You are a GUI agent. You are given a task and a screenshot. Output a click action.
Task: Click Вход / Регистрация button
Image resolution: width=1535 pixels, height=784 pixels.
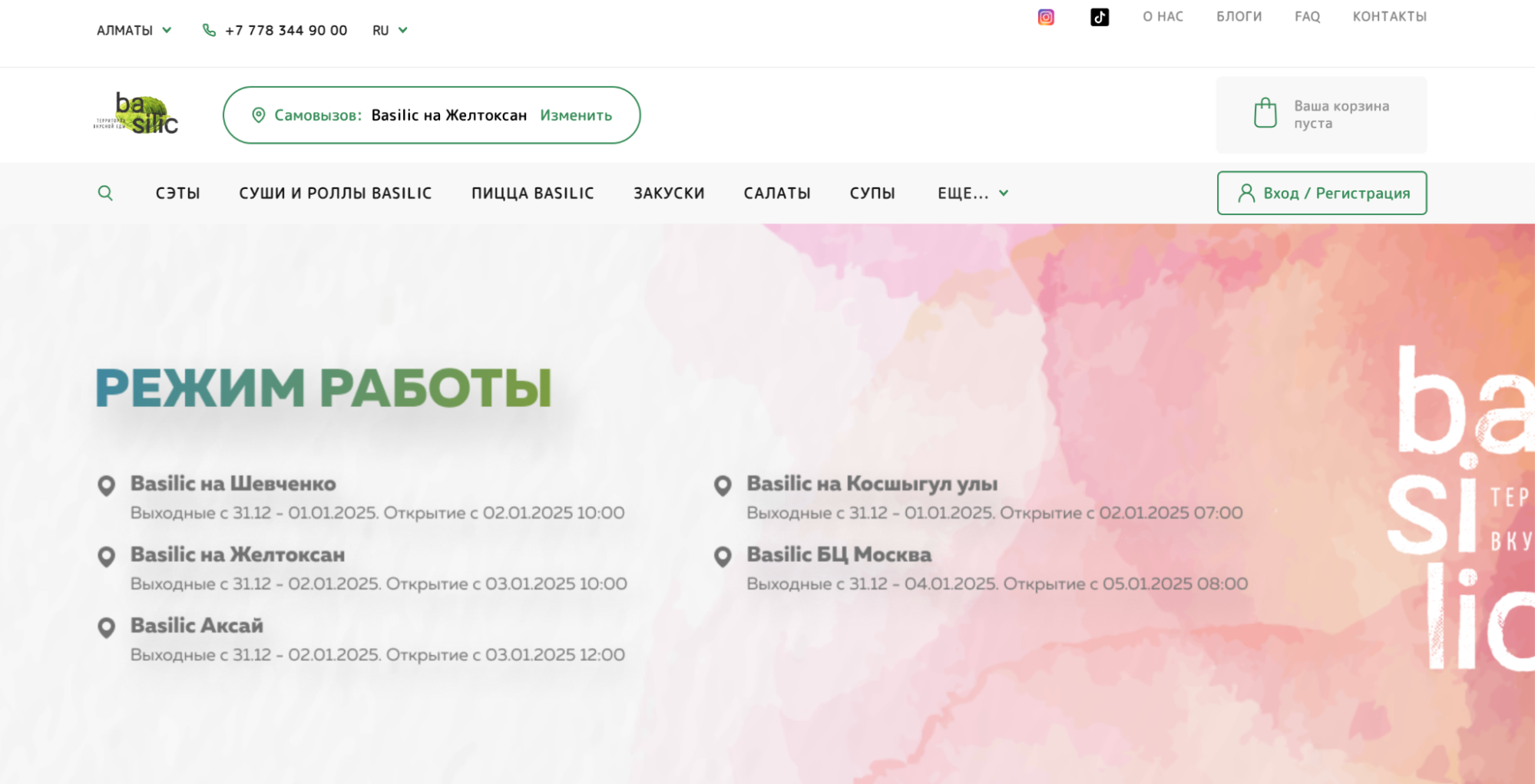click(1322, 193)
